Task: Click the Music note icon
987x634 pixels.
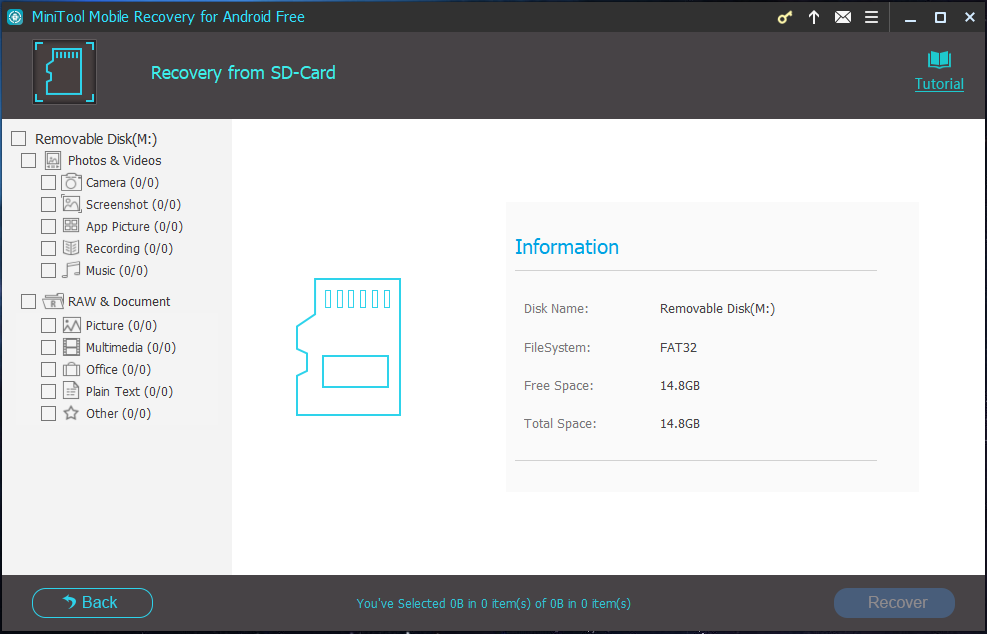Action: [x=71, y=270]
